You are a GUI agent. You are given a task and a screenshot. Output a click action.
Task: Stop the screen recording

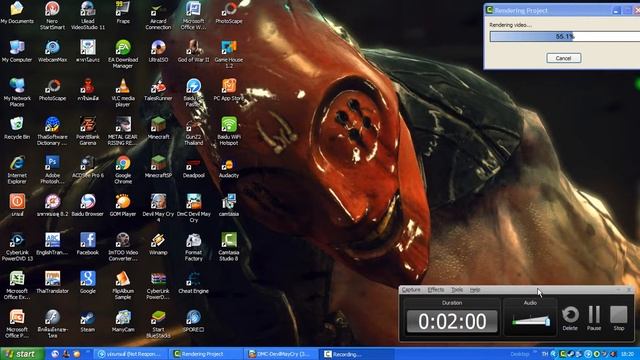[x=618, y=318]
